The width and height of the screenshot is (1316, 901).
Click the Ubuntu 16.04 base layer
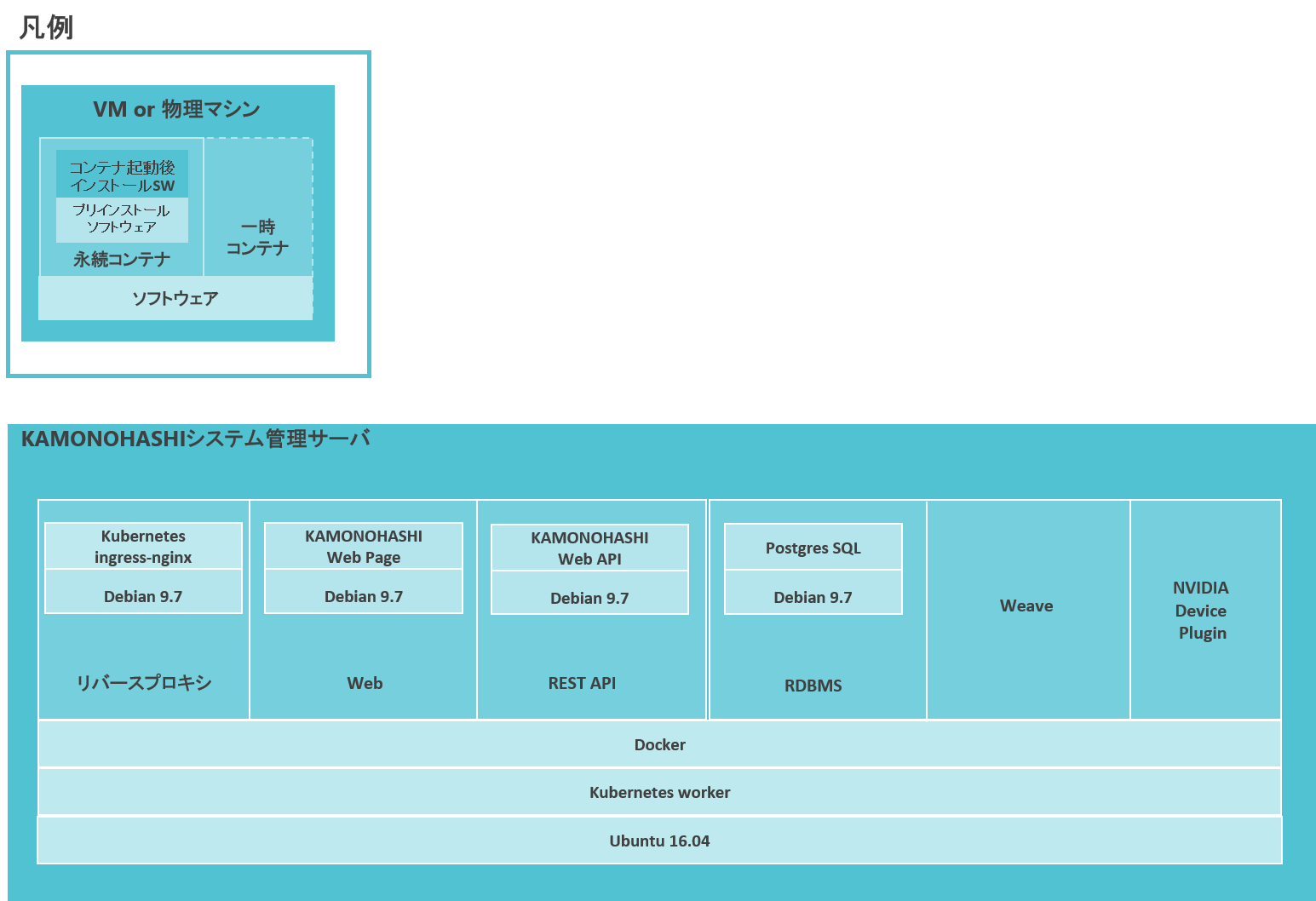point(658,841)
